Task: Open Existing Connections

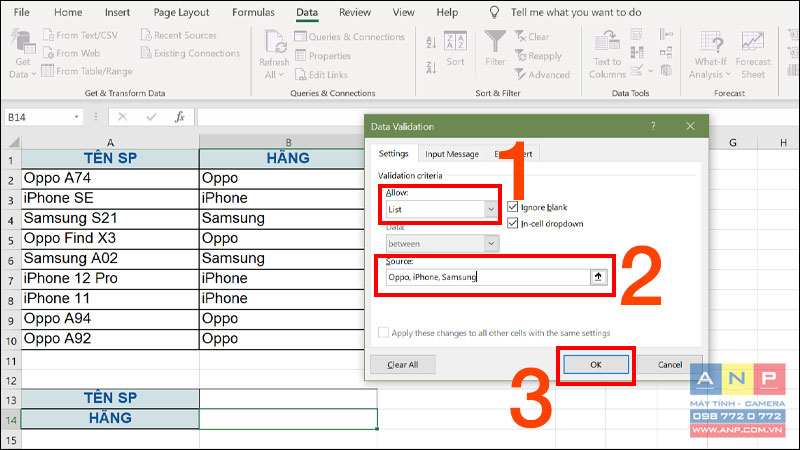Action: 190,53
